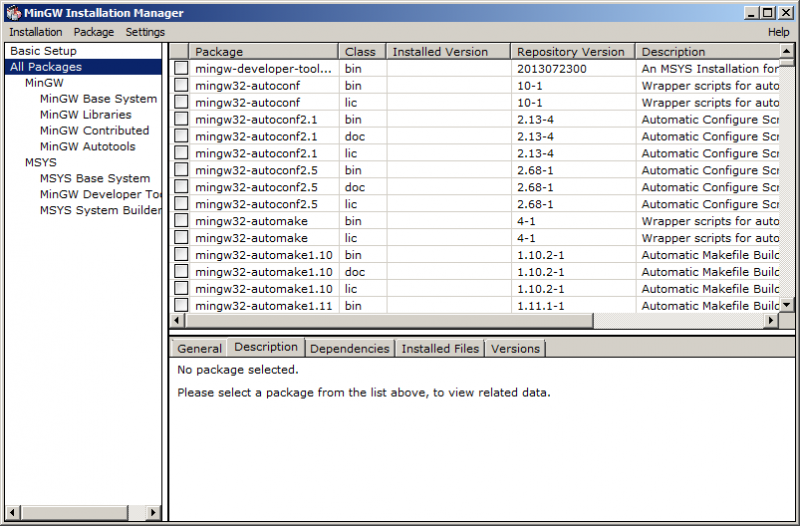800x526 pixels.
Task: Mark checkbox for mingw32-automake lic row
Action: (181, 237)
